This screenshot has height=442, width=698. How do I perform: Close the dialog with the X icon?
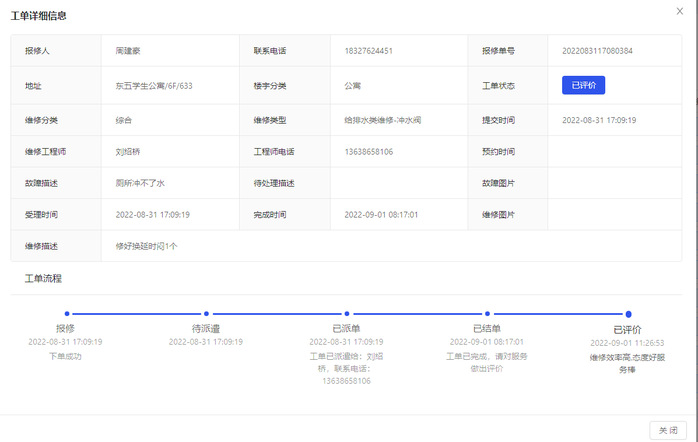682,12
